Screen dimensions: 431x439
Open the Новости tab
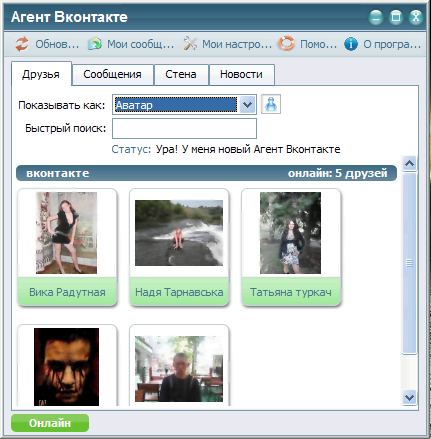241,74
